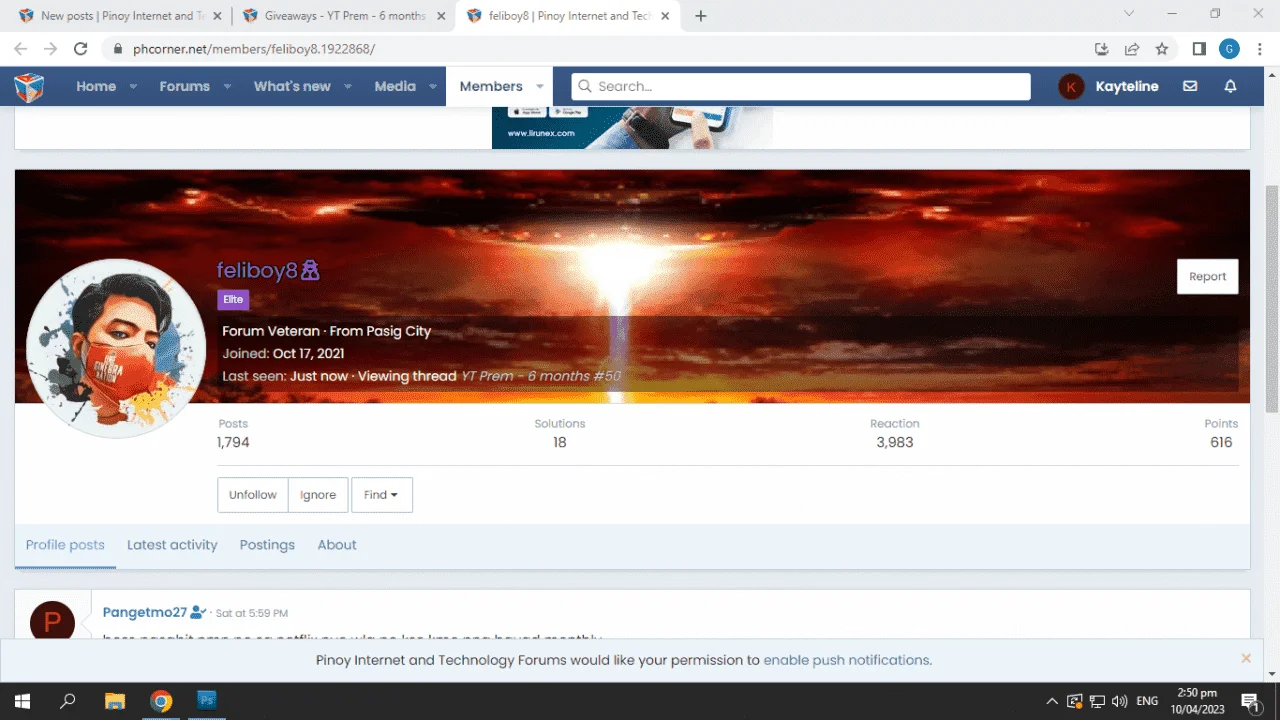Click the forum search field

point(801,87)
